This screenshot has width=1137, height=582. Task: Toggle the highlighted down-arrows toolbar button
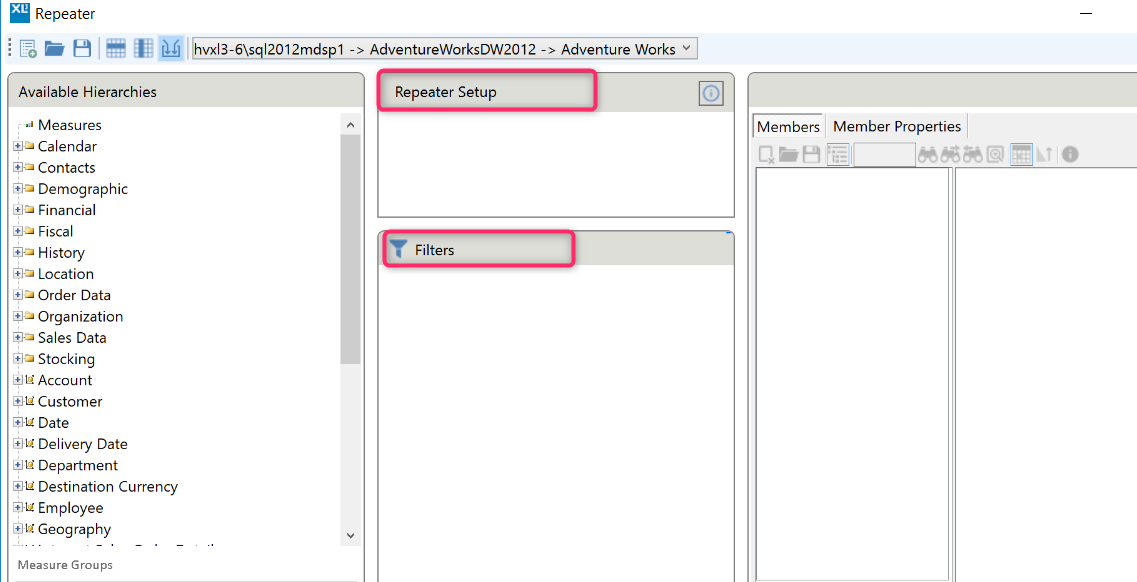click(170, 49)
